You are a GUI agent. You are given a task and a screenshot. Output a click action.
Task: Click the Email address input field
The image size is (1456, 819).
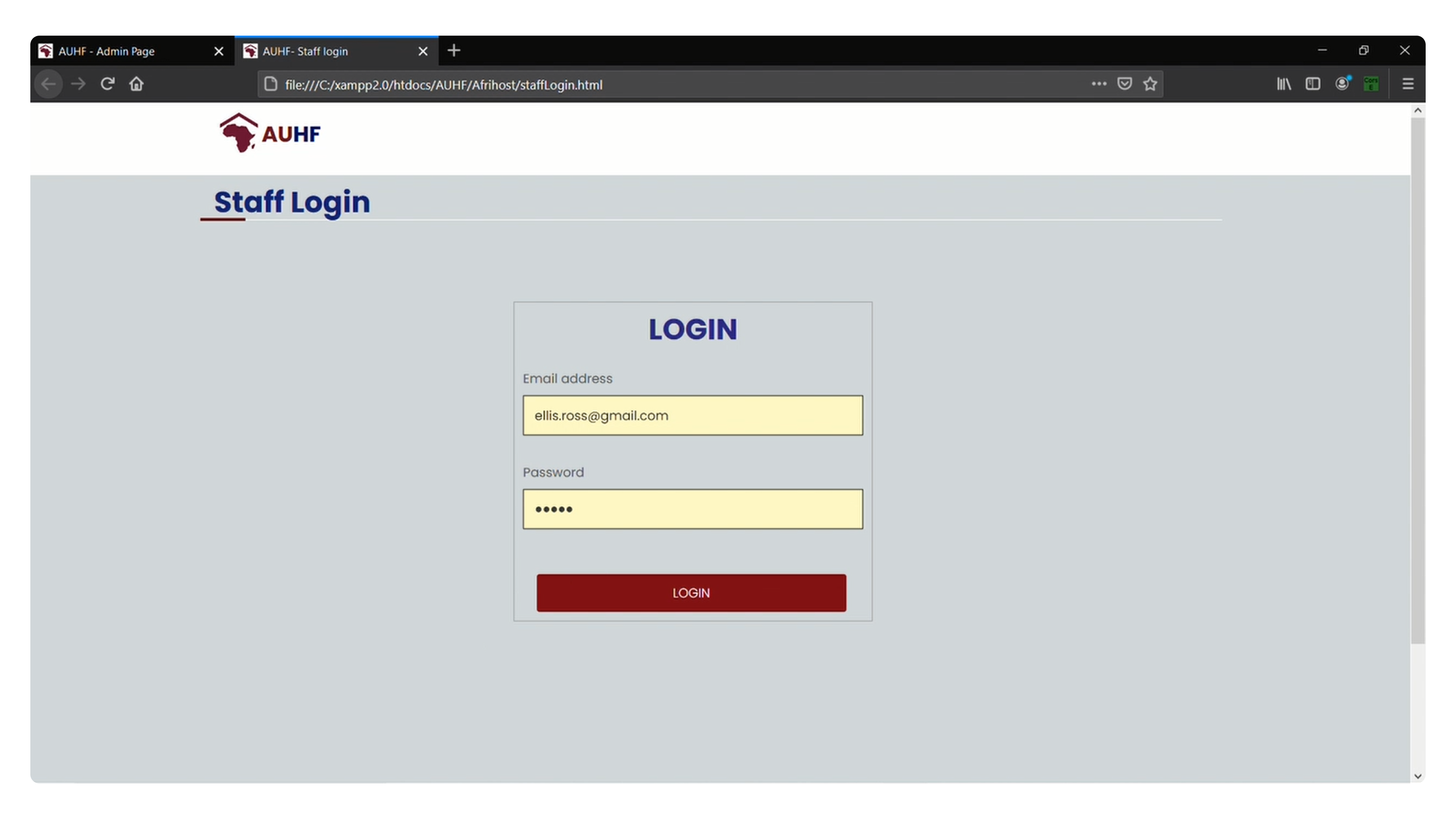(692, 416)
